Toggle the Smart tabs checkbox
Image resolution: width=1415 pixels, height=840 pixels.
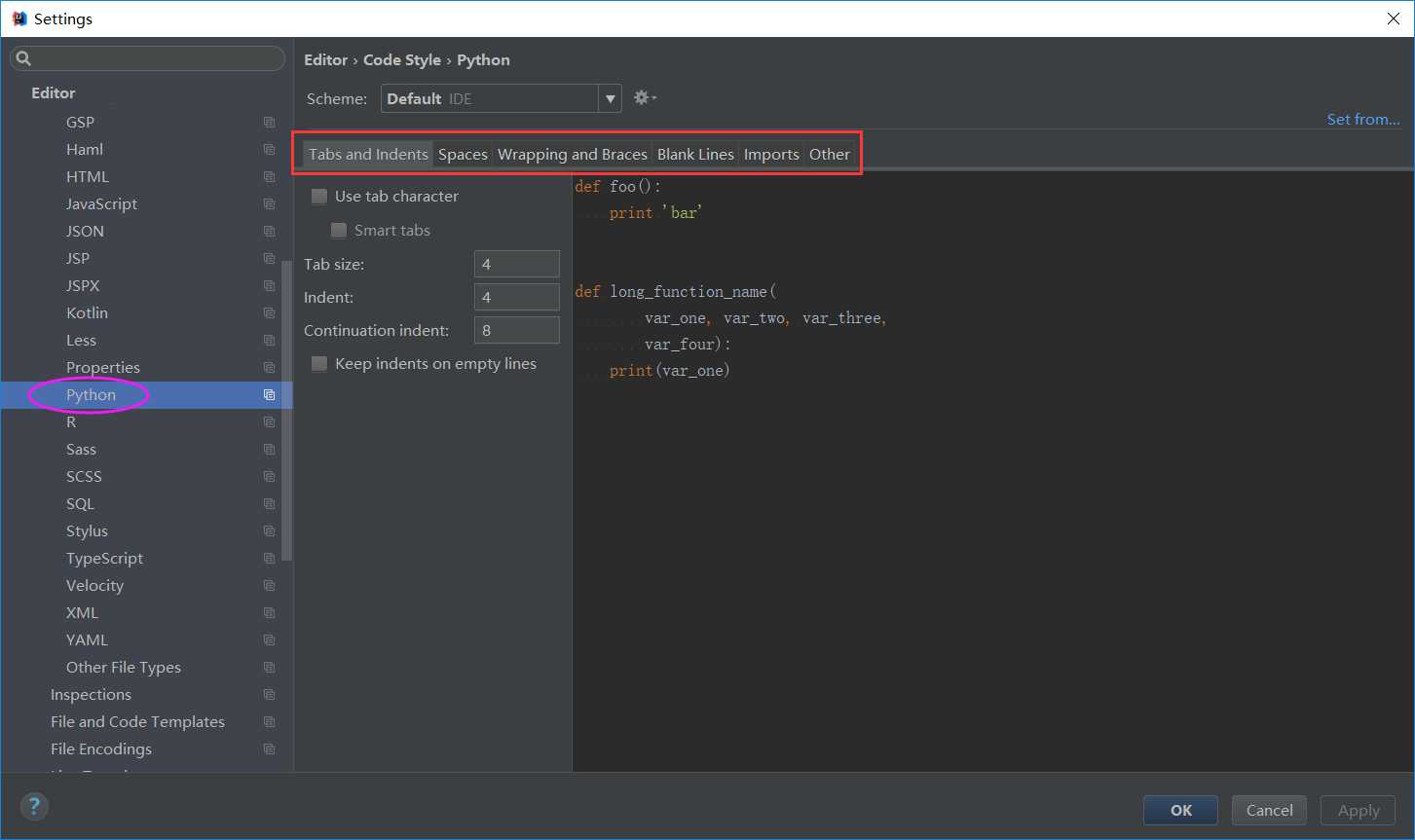(x=339, y=231)
